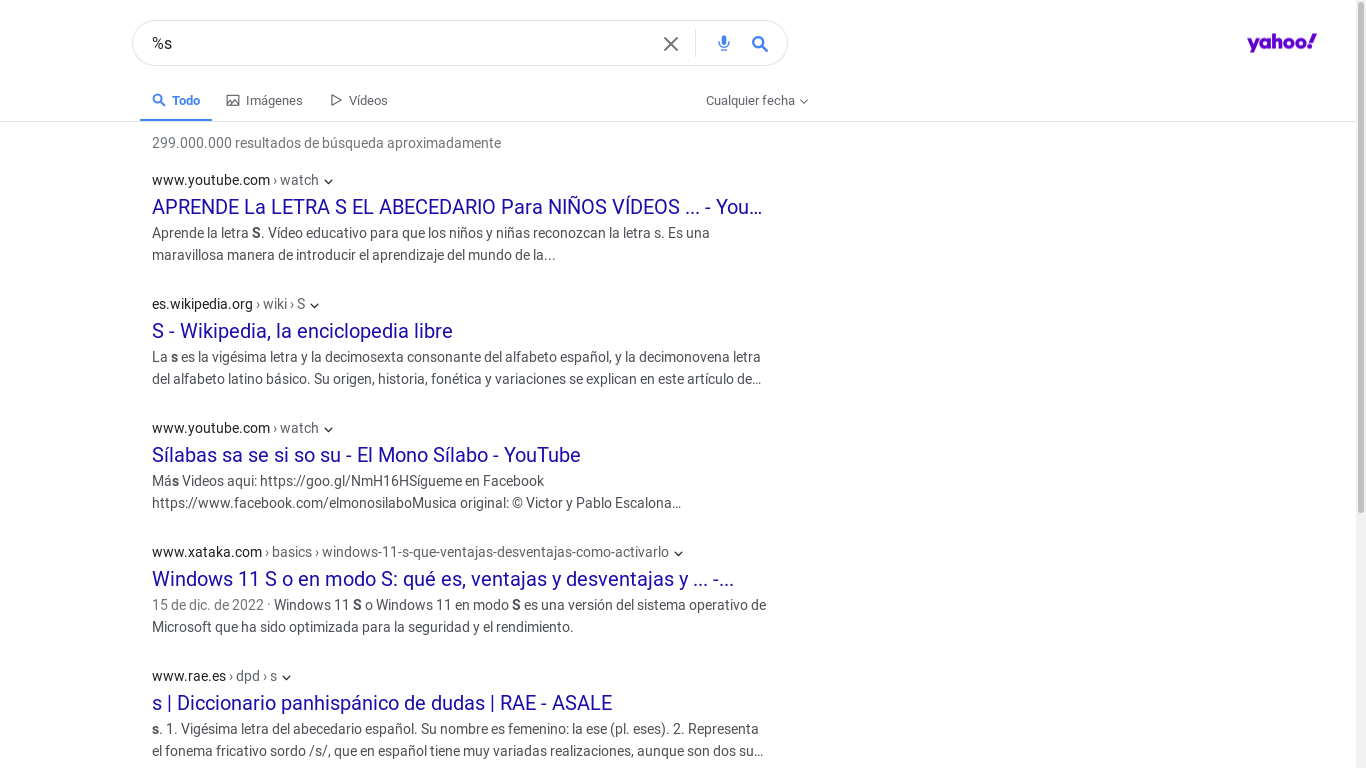This screenshot has width=1366, height=768.
Task: Expand the arrow beside es.wikipedia.org › wiki › S
Action: pos(314,305)
